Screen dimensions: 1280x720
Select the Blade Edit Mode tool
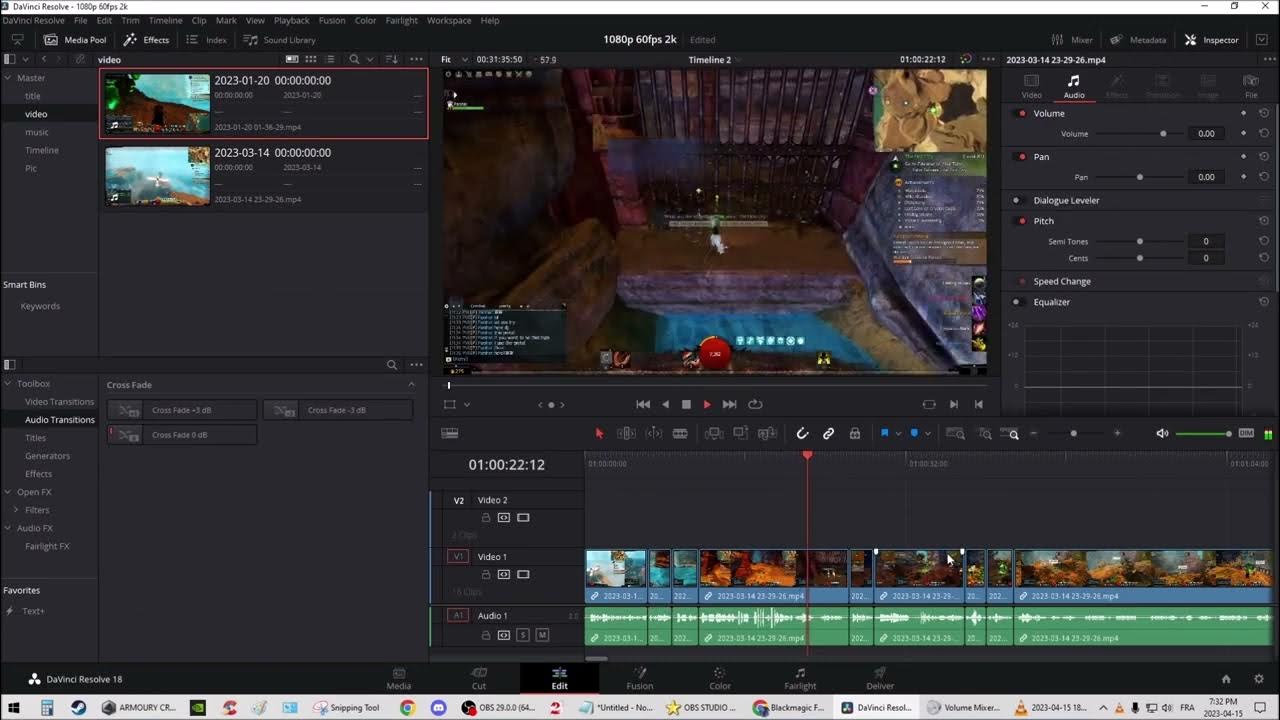coord(680,433)
